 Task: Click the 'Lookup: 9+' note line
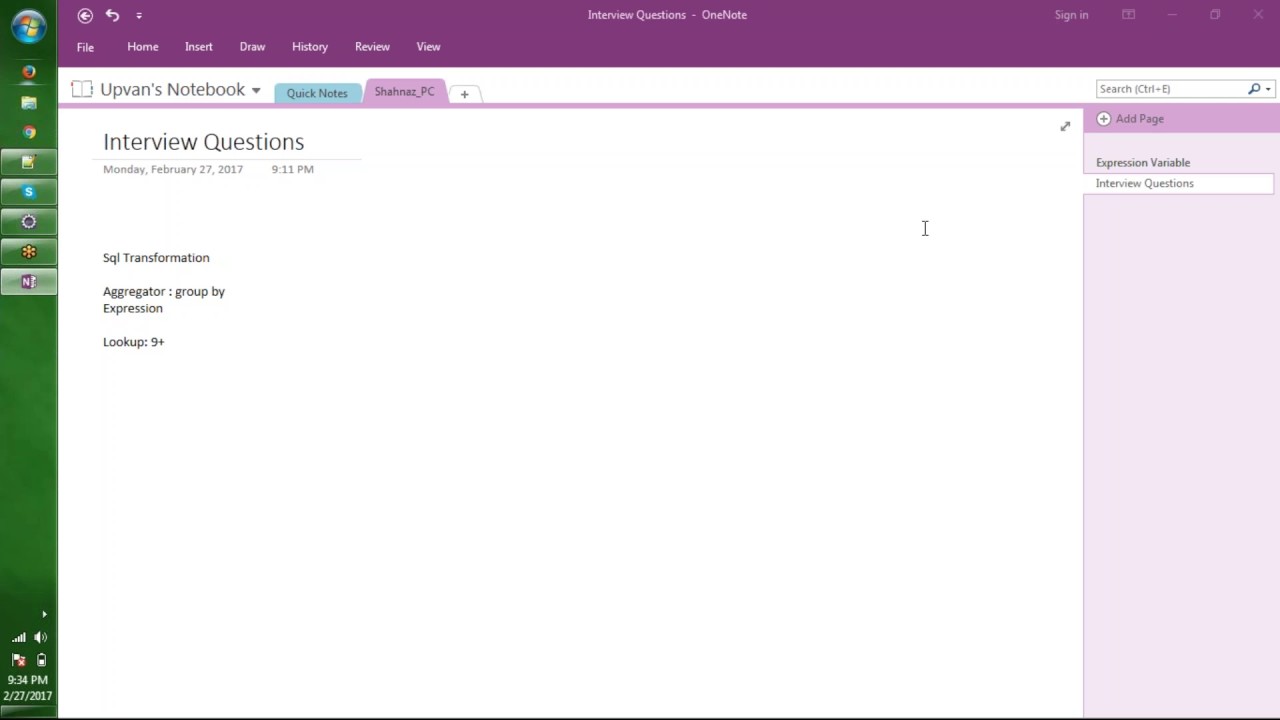(x=134, y=342)
